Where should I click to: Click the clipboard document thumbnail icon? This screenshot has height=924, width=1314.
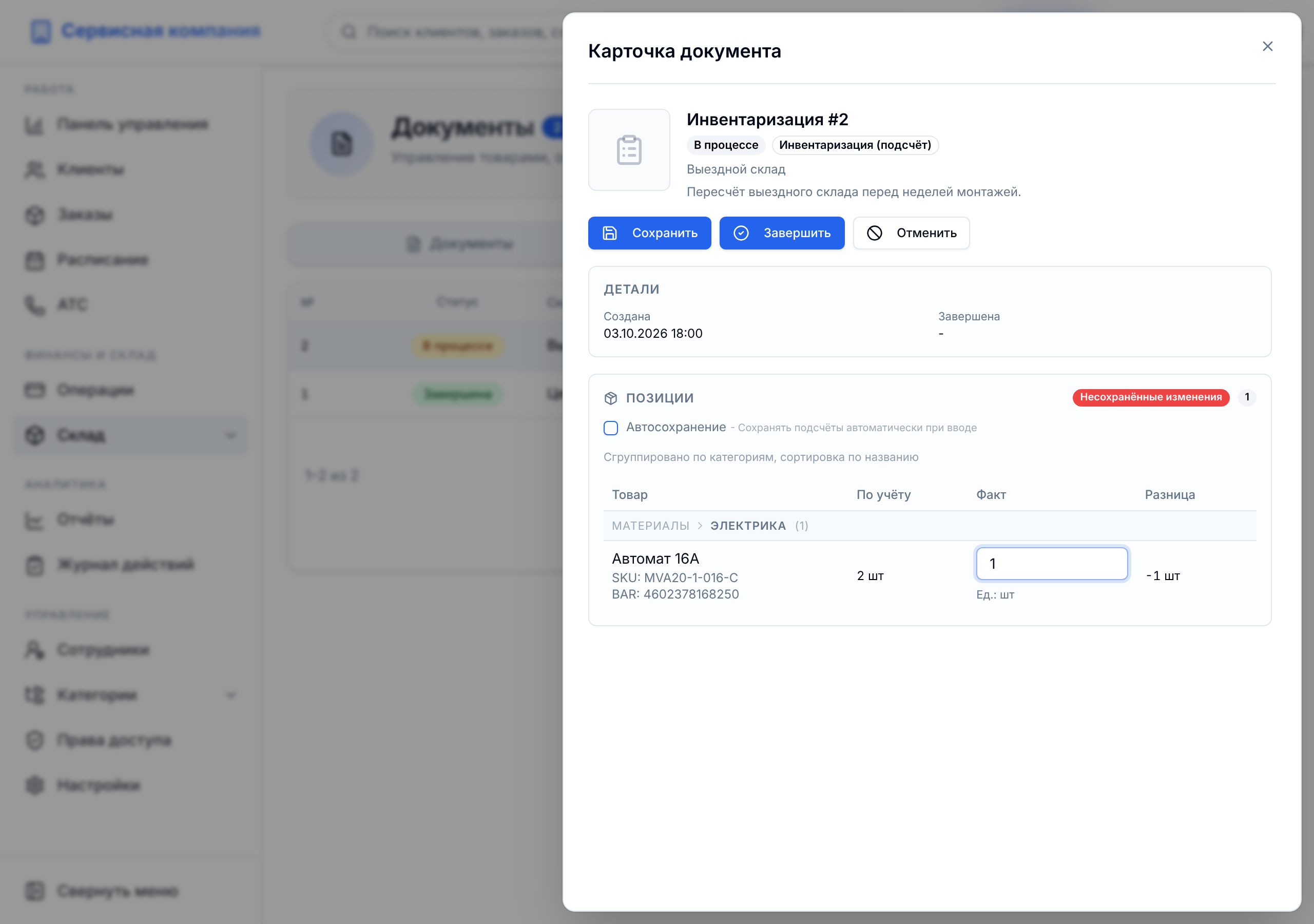[629, 150]
